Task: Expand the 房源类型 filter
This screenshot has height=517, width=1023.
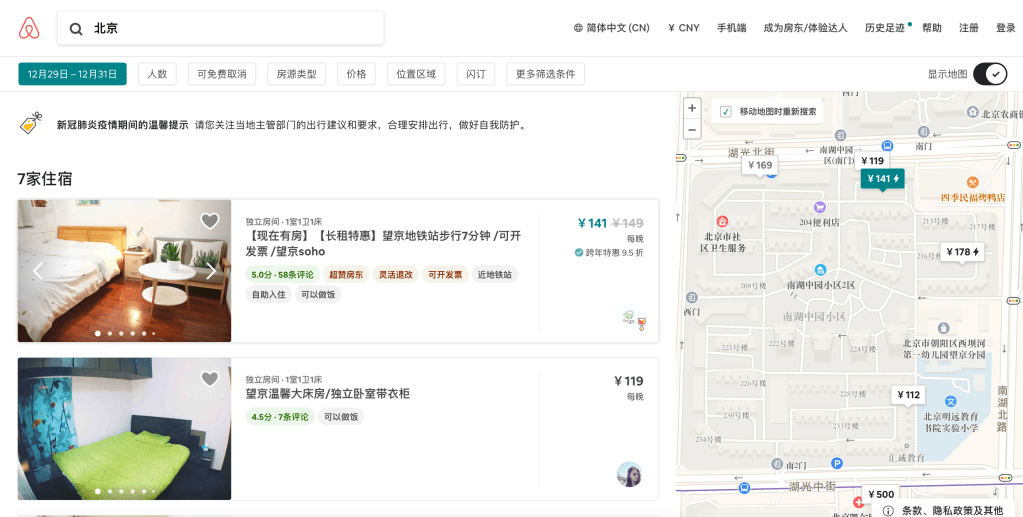Action: click(x=296, y=74)
